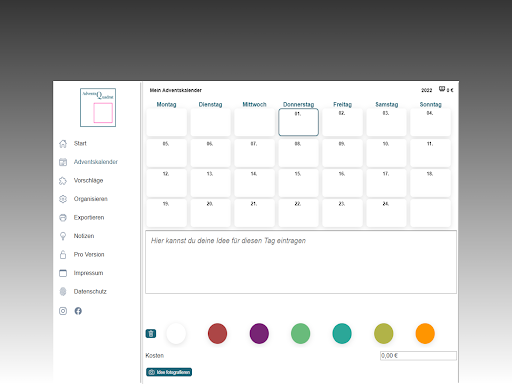Click the Impressum window icon

tap(63, 273)
